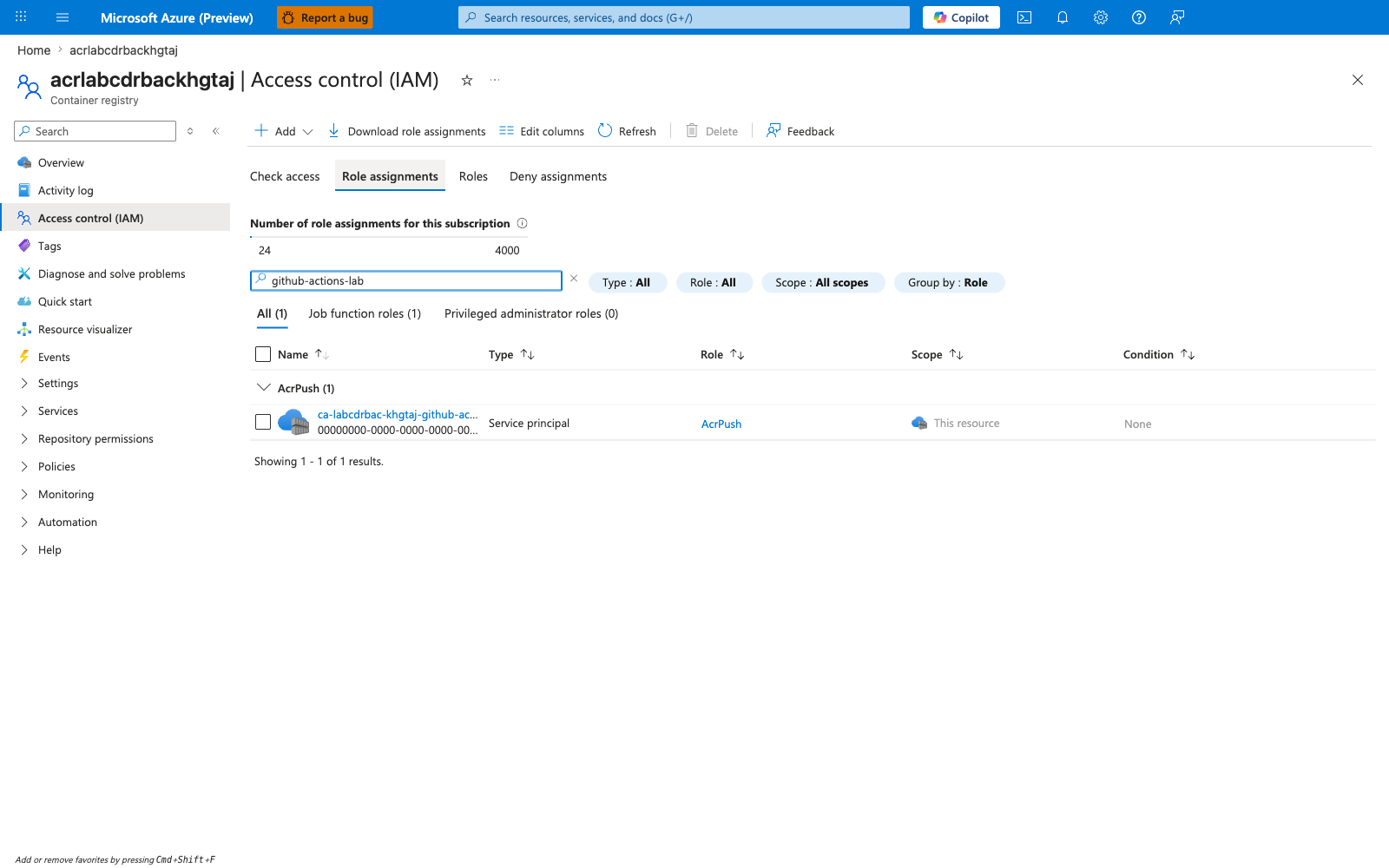Open the more options ellipsis next to title
Viewport: 1389px width, 868px height.
(x=495, y=80)
